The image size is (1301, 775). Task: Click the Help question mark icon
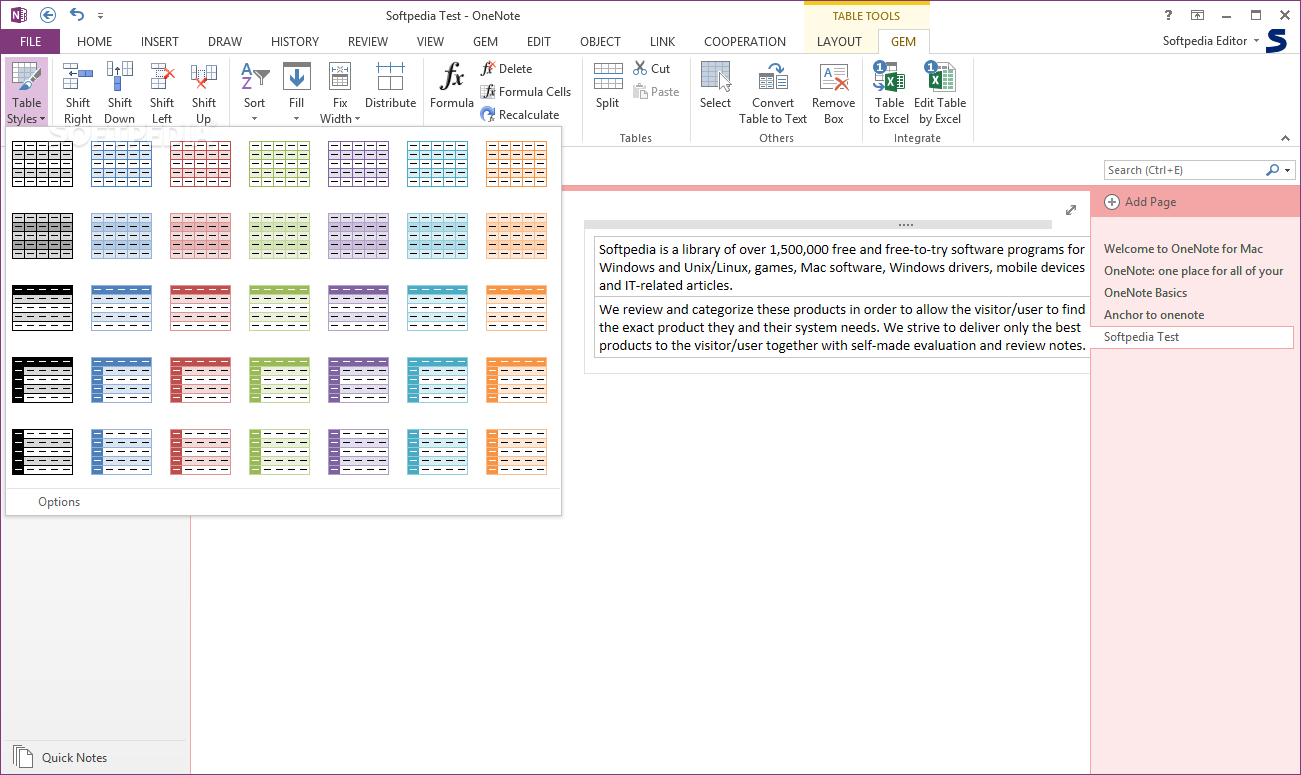[x=1168, y=15]
